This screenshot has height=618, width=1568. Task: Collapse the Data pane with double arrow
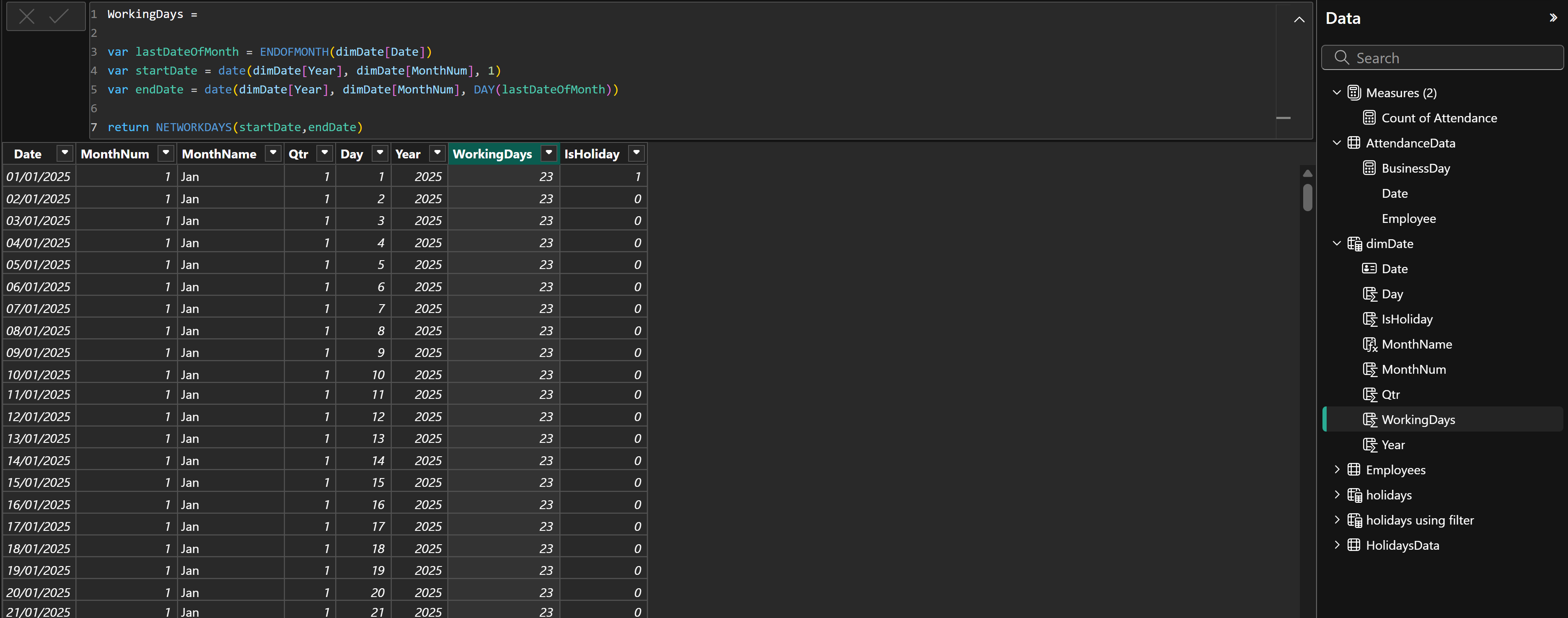pyautogui.click(x=1553, y=18)
